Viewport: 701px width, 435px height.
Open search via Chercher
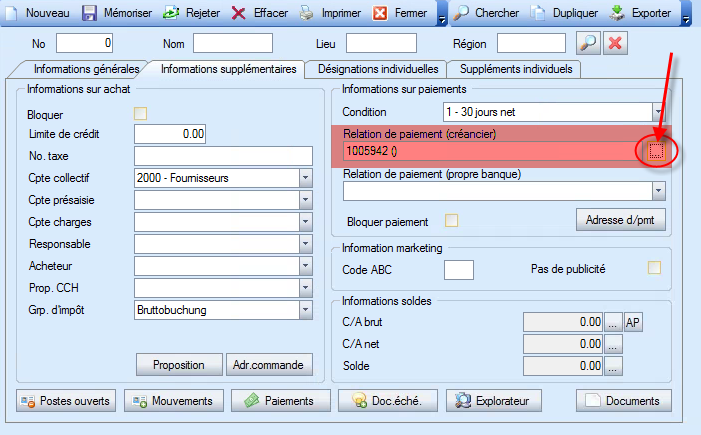tap(486, 13)
